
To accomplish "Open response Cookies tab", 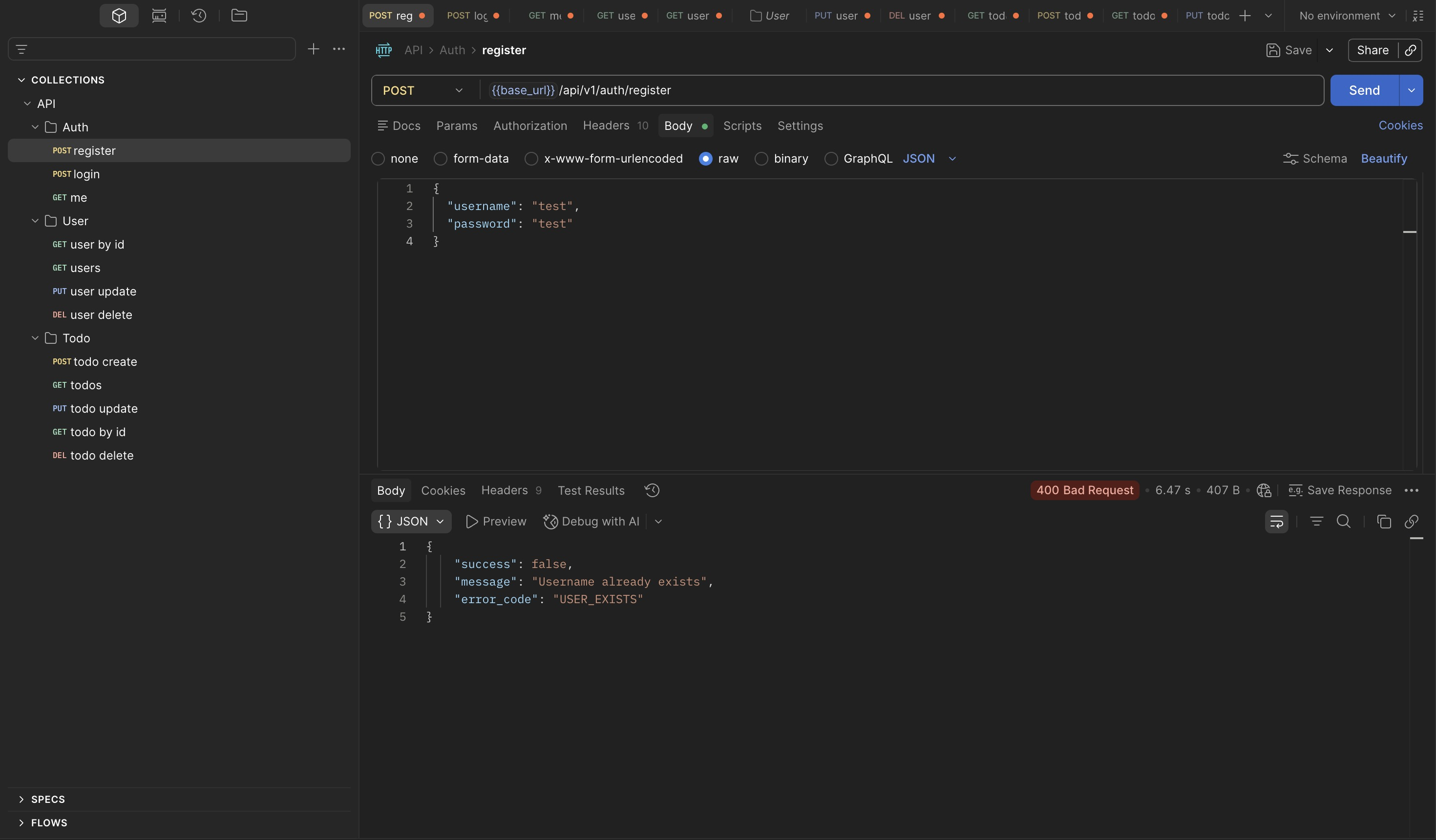I will coord(443,490).
